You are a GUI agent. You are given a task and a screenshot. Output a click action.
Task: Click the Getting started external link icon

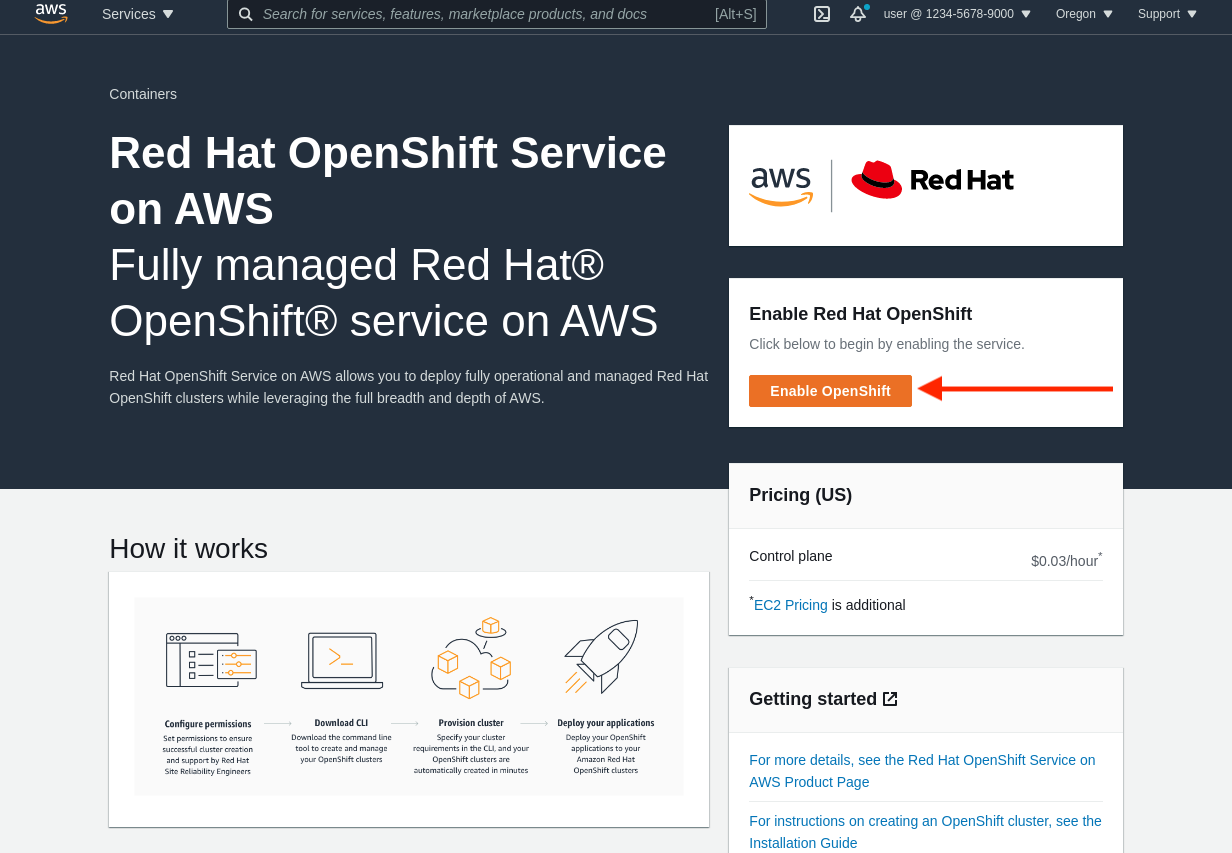click(x=890, y=698)
